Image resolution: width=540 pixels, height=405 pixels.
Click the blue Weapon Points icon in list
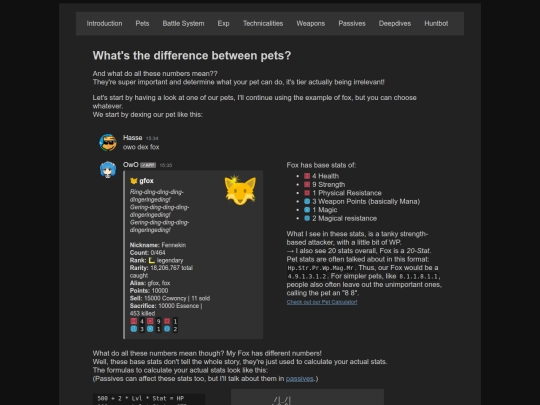[307, 201]
